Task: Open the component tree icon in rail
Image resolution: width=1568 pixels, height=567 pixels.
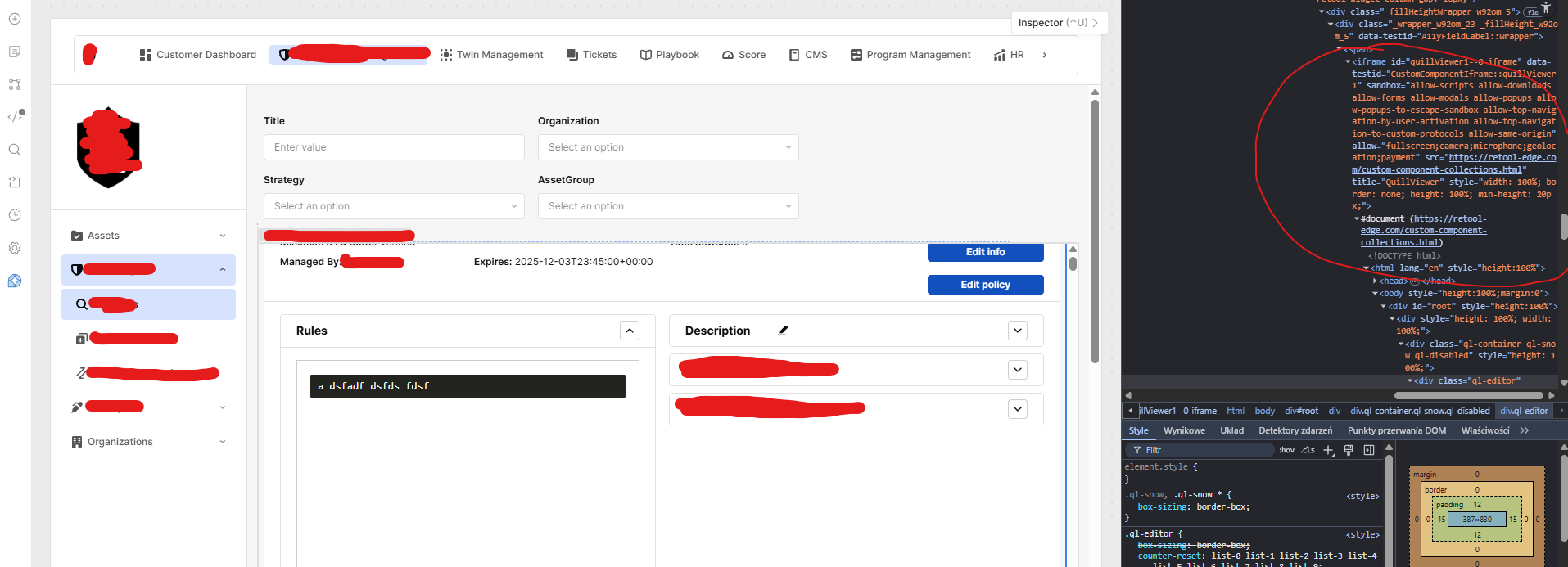Action: [15, 84]
